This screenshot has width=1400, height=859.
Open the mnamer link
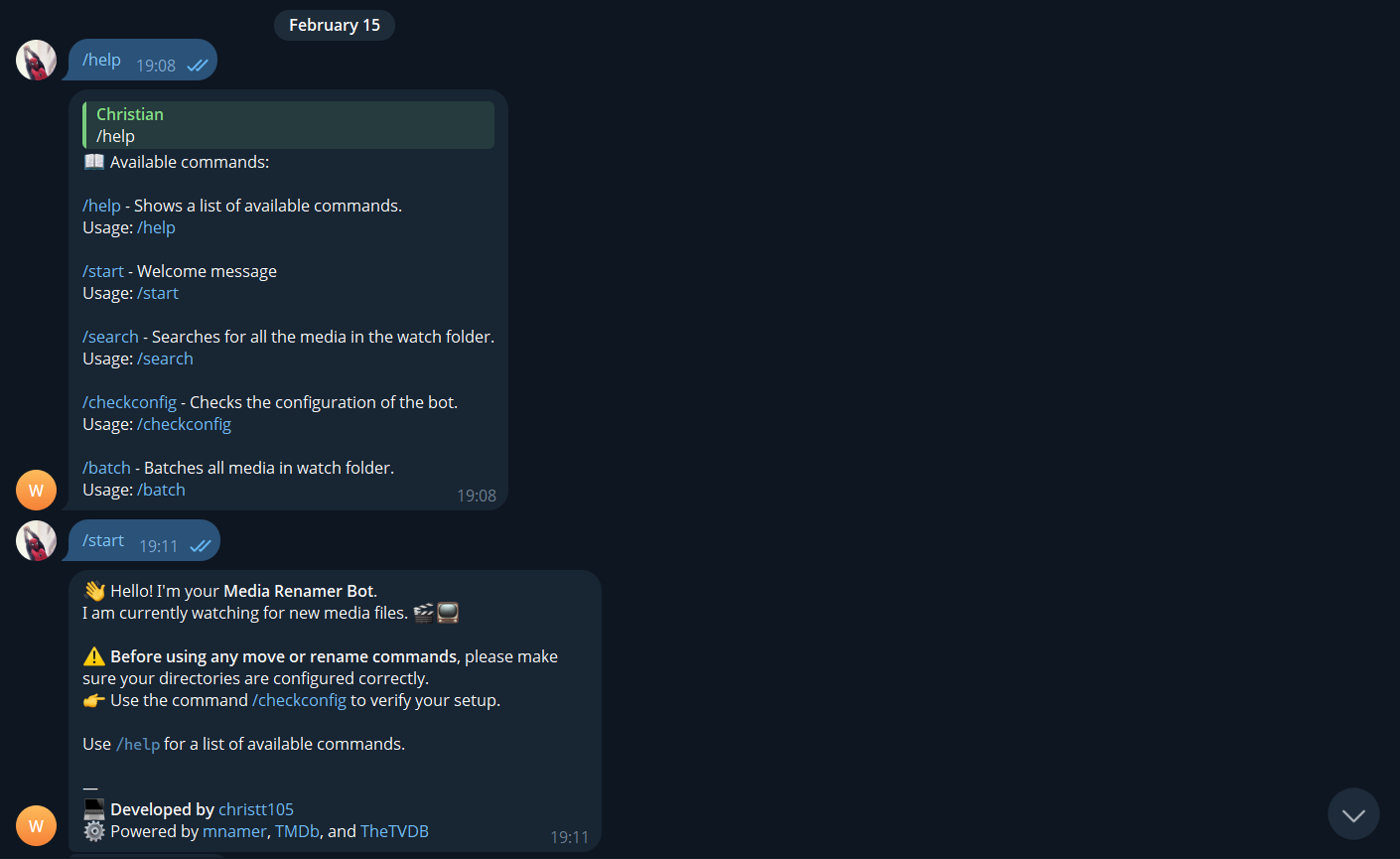234,831
